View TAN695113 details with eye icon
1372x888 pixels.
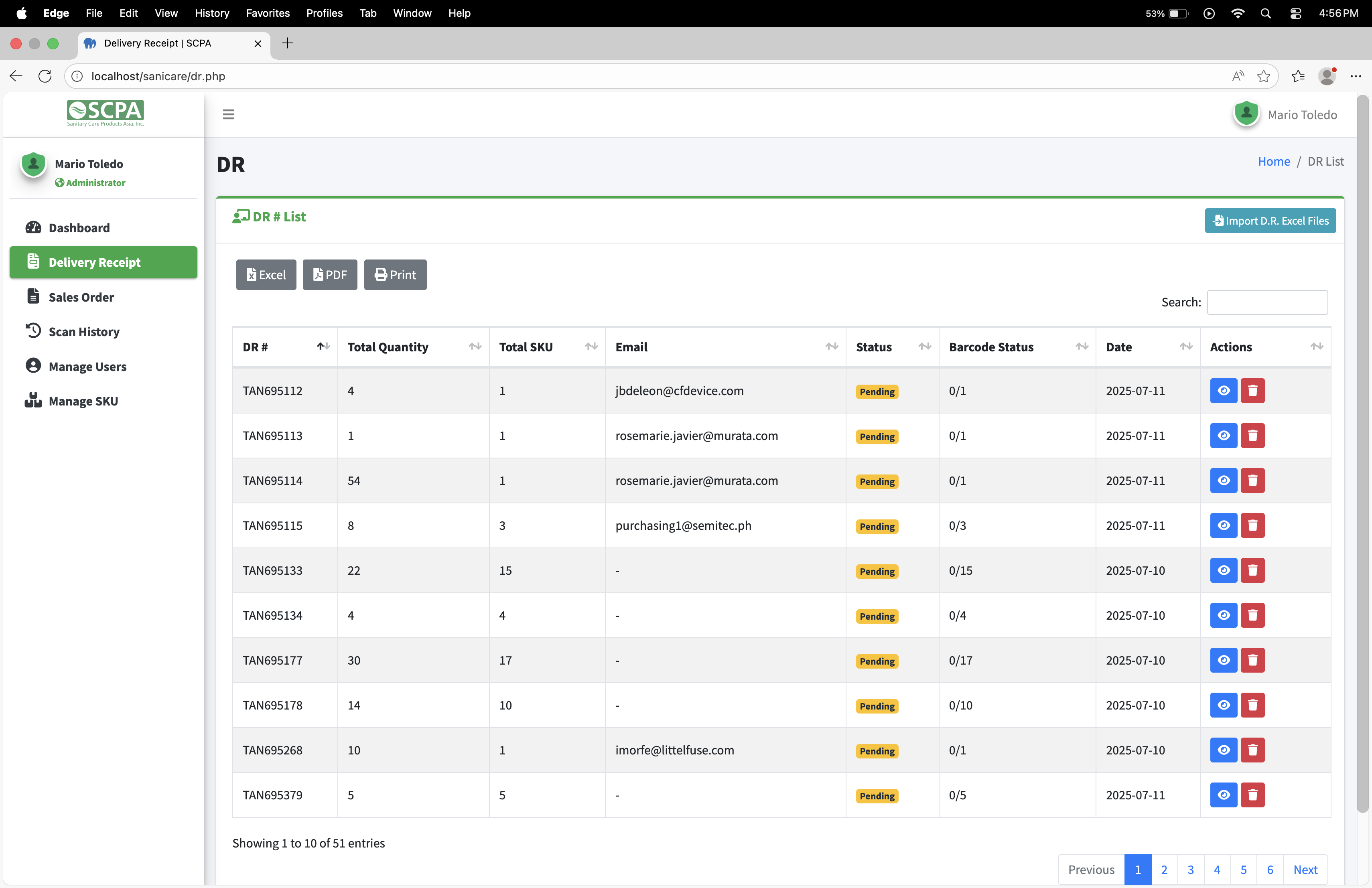(1223, 436)
